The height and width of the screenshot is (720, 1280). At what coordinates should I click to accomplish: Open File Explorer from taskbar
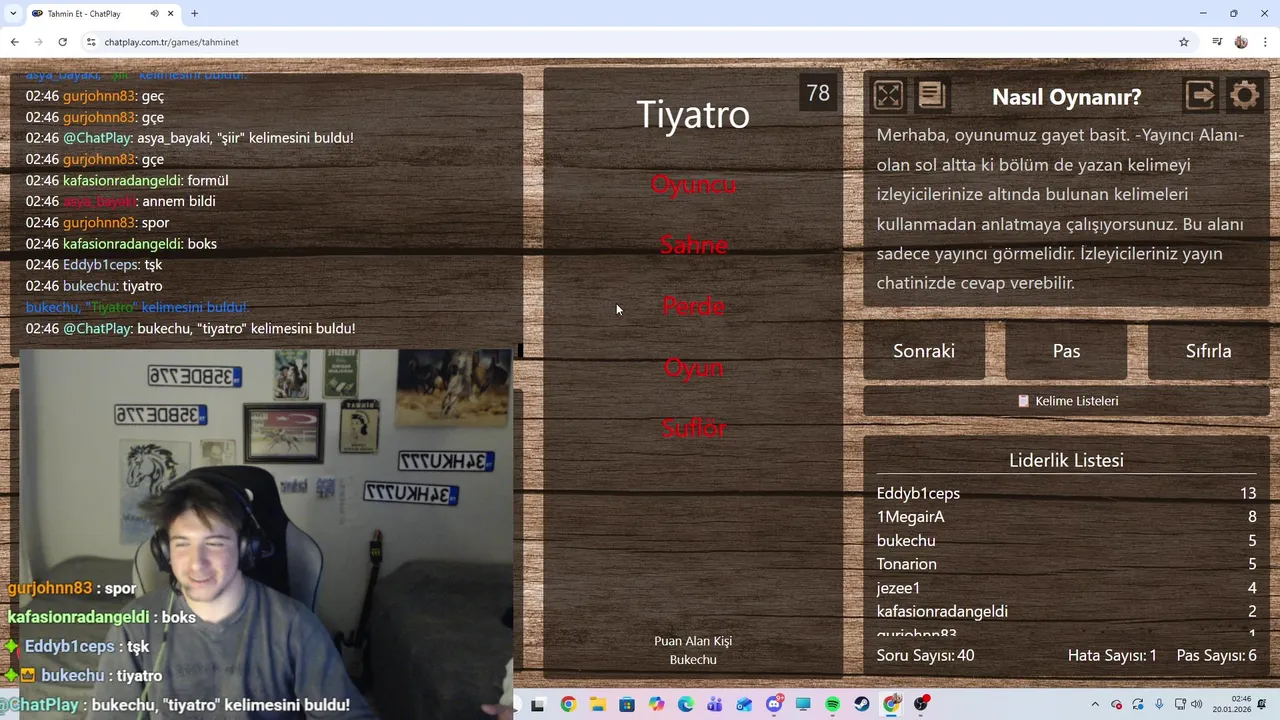point(597,705)
